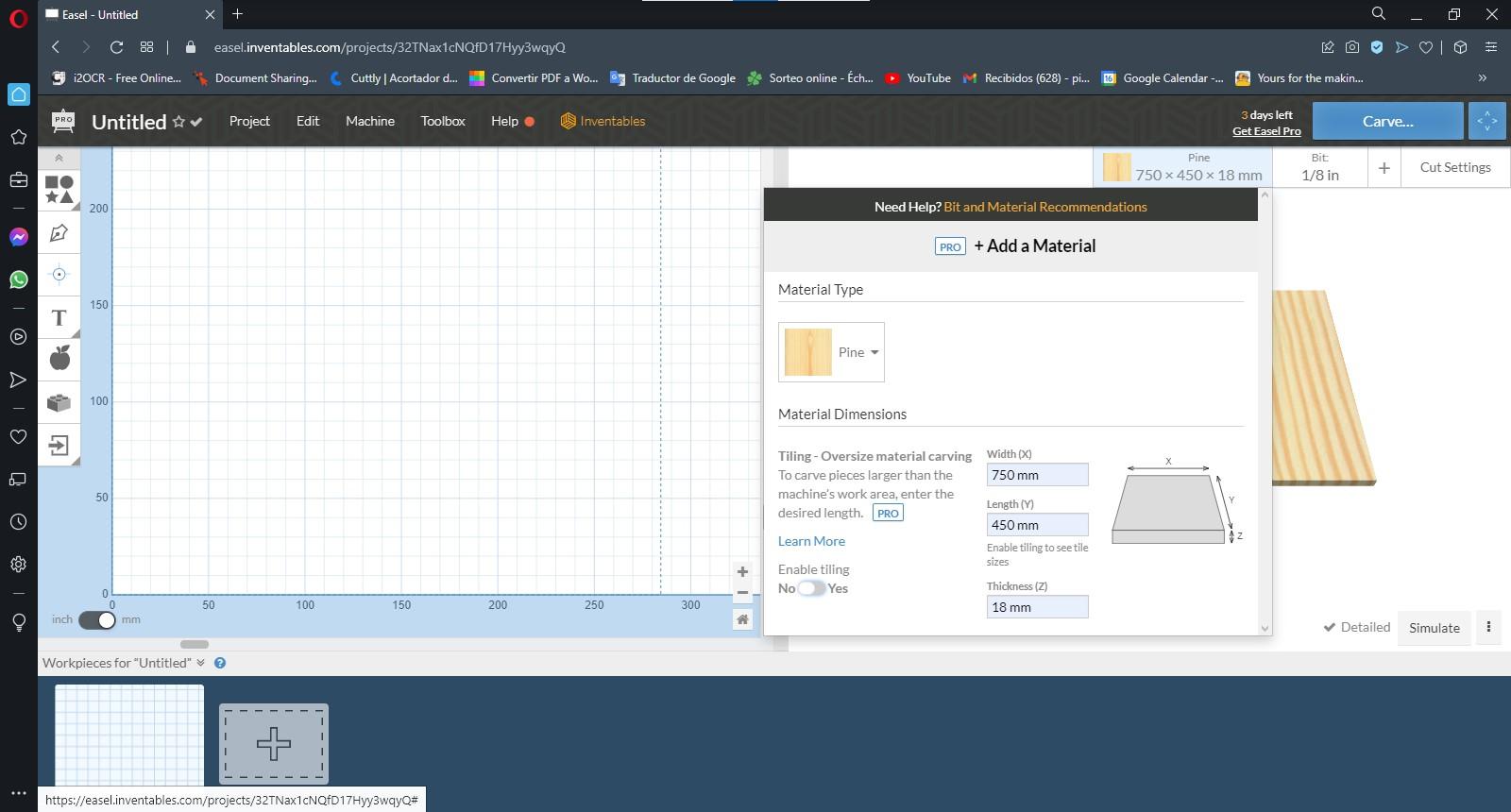
Task: Open the 3D preview options menu
Action: [x=1488, y=627]
